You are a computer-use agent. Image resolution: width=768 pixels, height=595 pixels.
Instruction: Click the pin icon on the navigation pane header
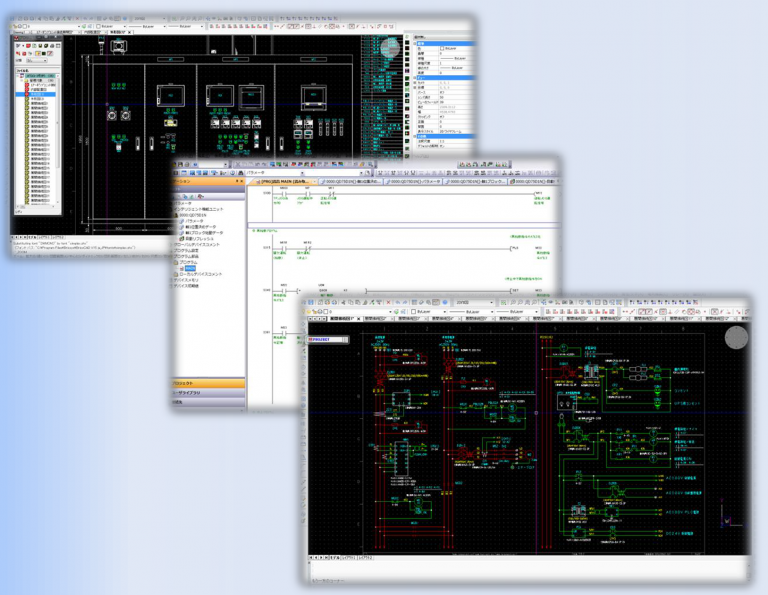coord(238,183)
